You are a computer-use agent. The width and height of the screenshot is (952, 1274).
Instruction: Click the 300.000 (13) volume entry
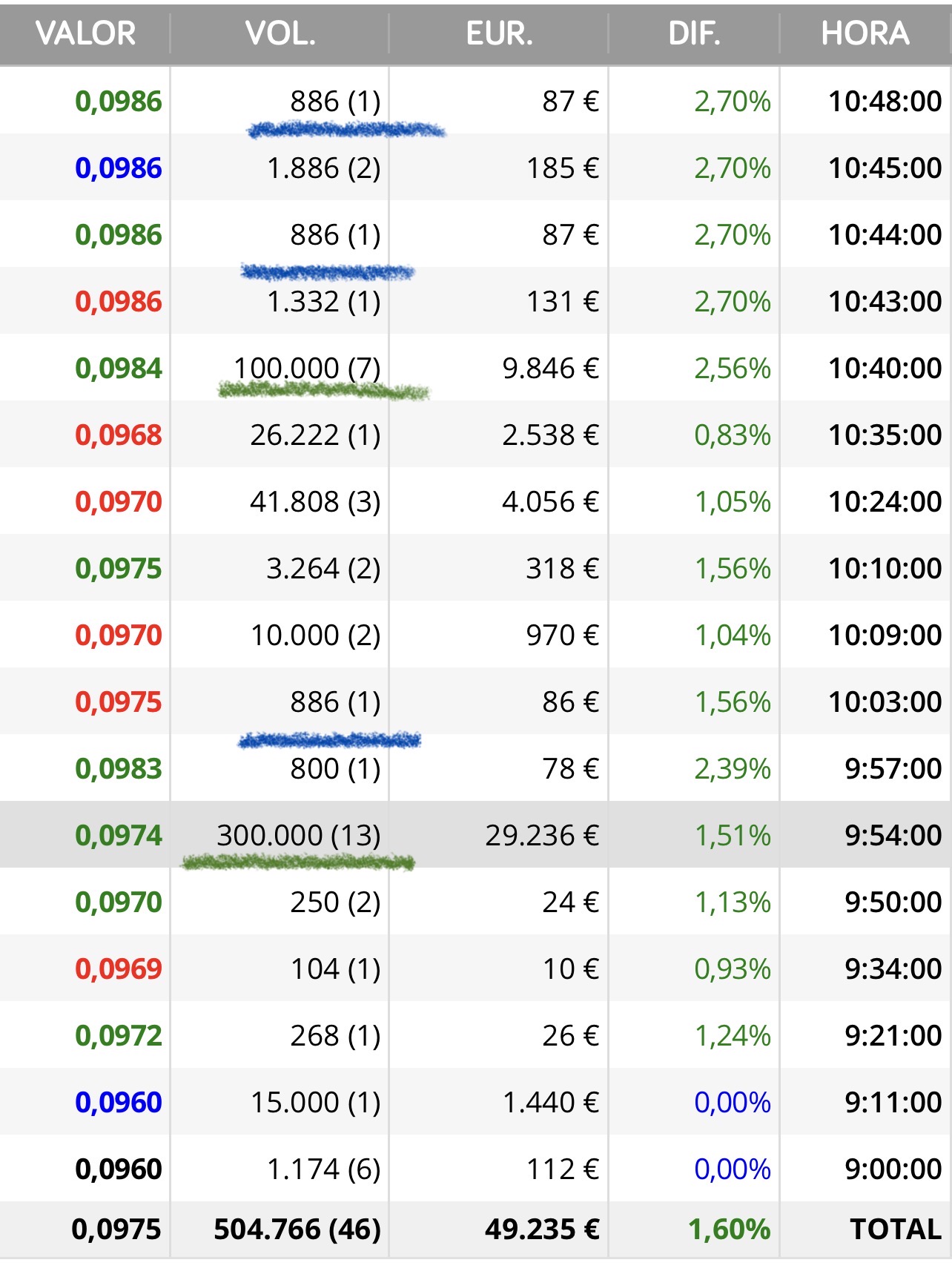coord(298,835)
